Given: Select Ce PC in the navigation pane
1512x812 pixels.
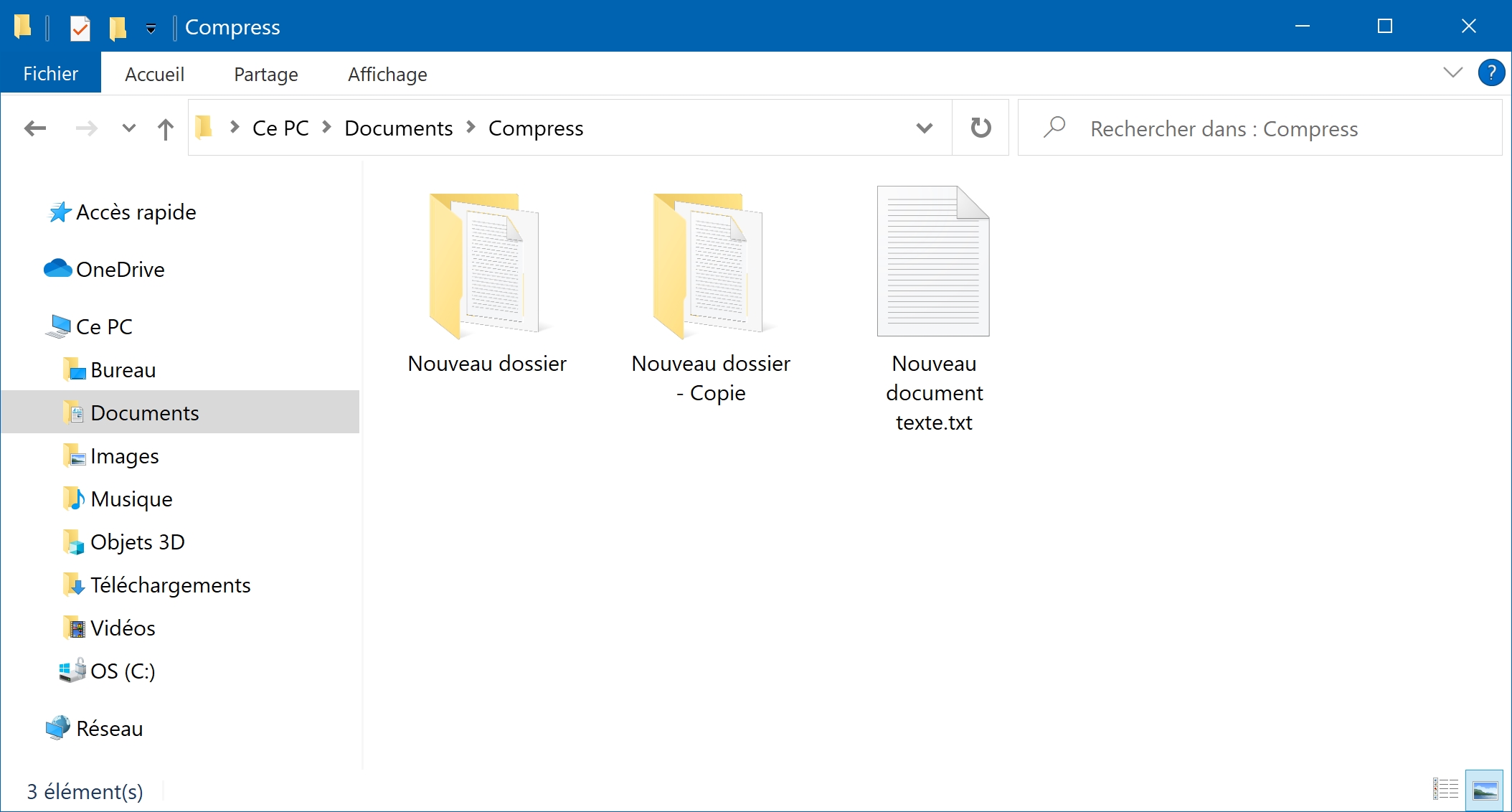Looking at the screenshot, I should (90, 327).
